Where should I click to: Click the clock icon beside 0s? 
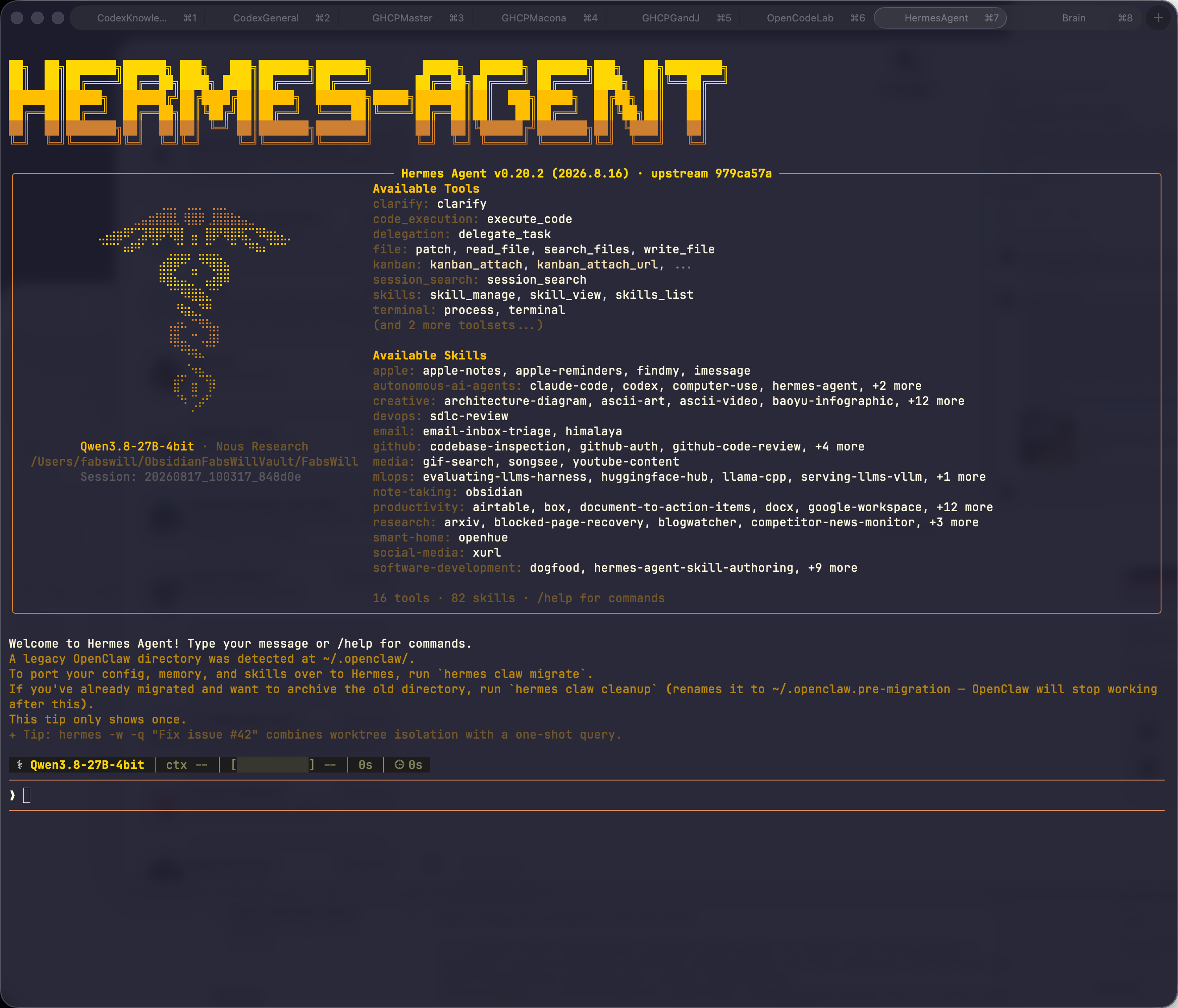point(400,765)
